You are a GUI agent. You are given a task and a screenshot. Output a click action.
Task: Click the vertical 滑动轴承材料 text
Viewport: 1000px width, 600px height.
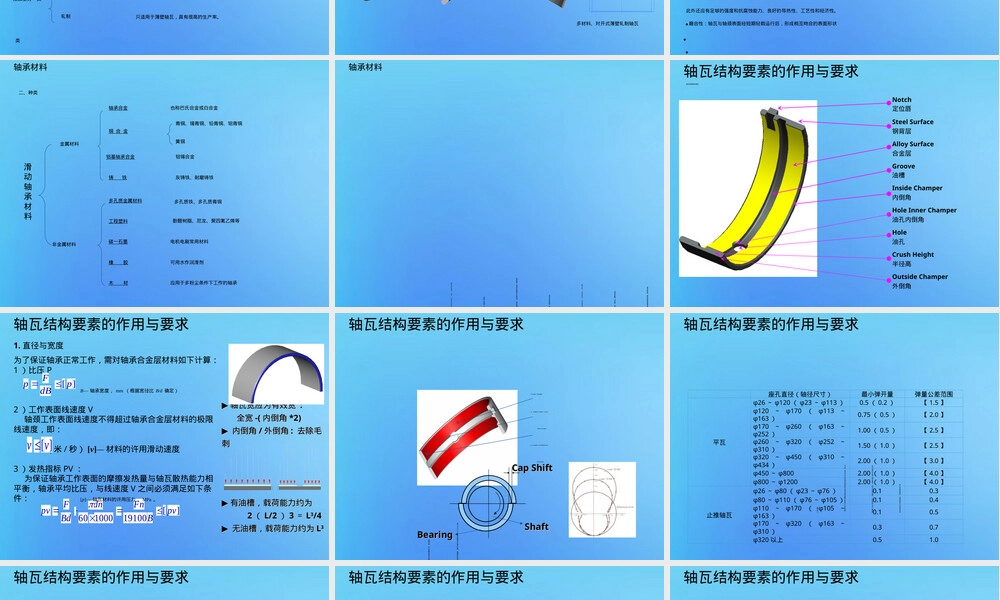27,191
